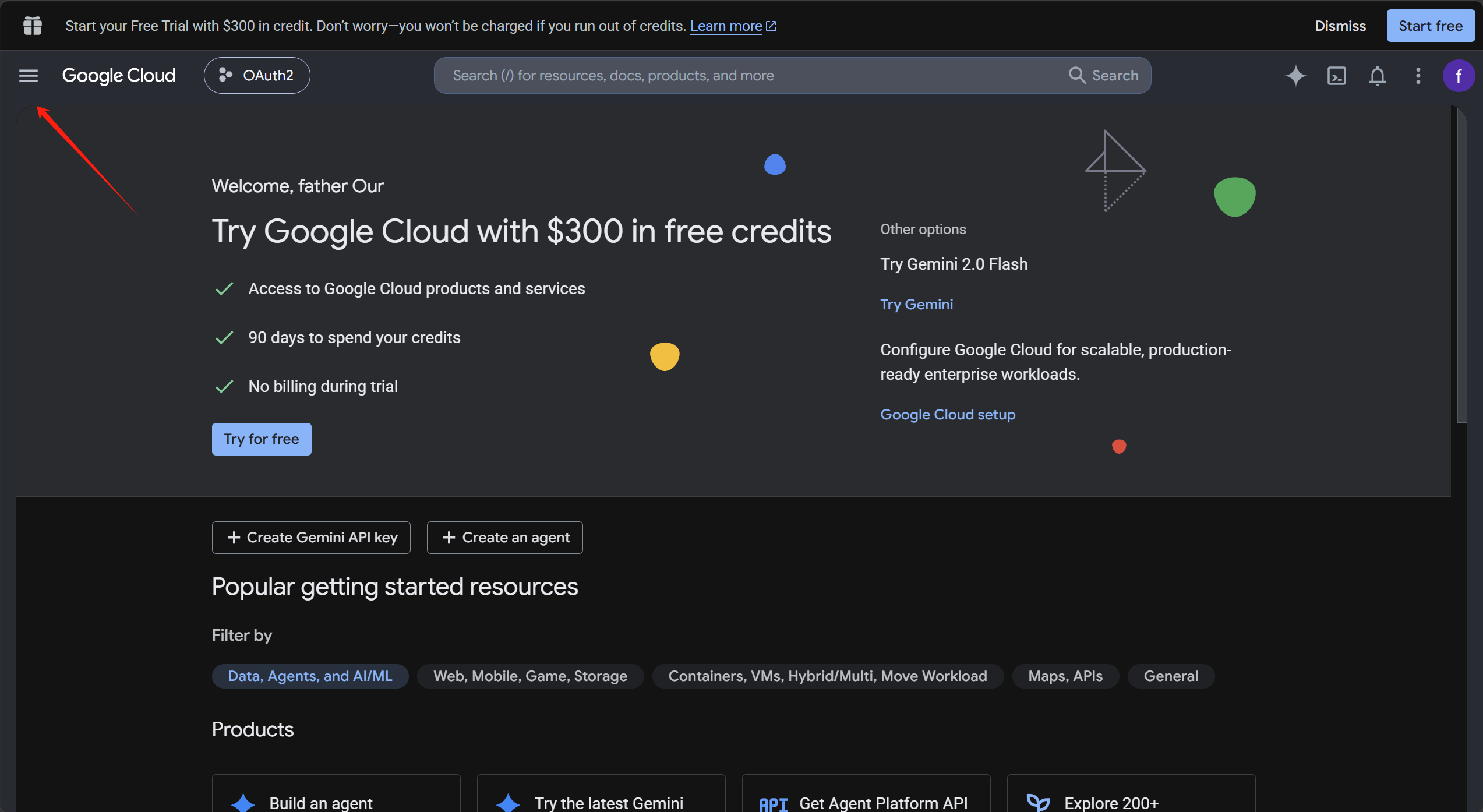
Task: Select Web, Mobile, Game, Storage filter
Action: coord(531,676)
